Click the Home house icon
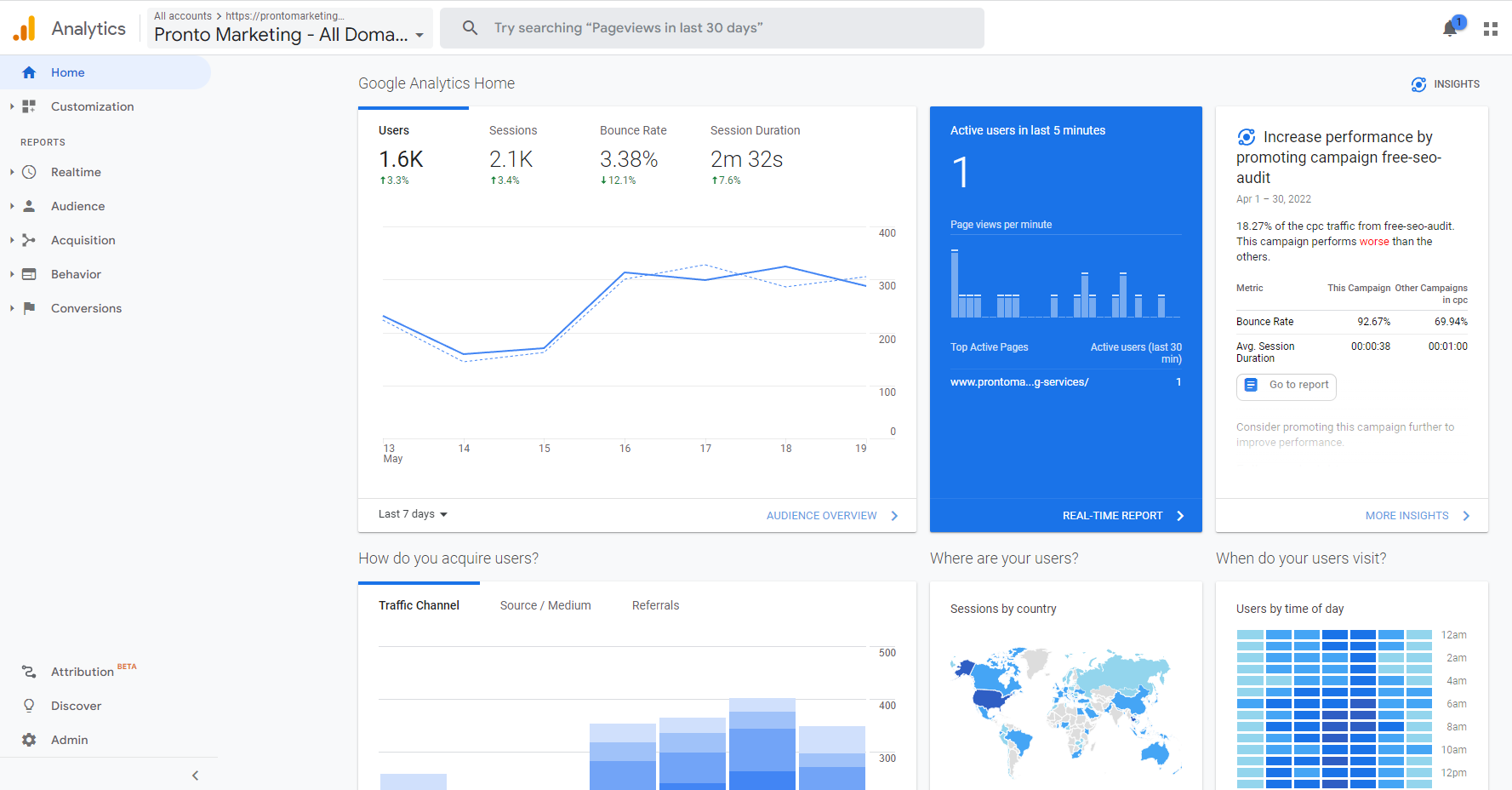The image size is (1512, 790). (29, 72)
